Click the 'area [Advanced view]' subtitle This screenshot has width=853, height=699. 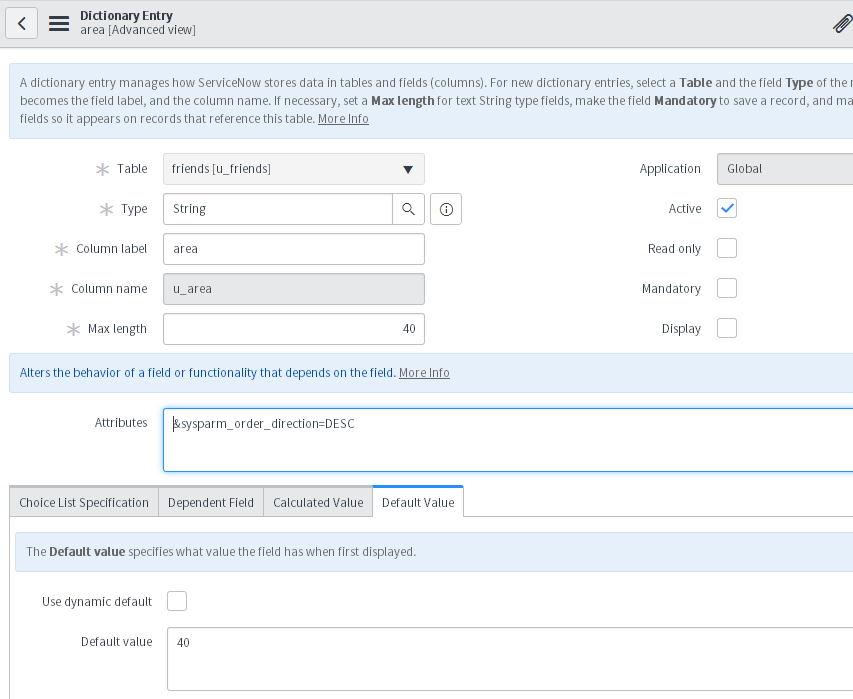tap(138, 30)
